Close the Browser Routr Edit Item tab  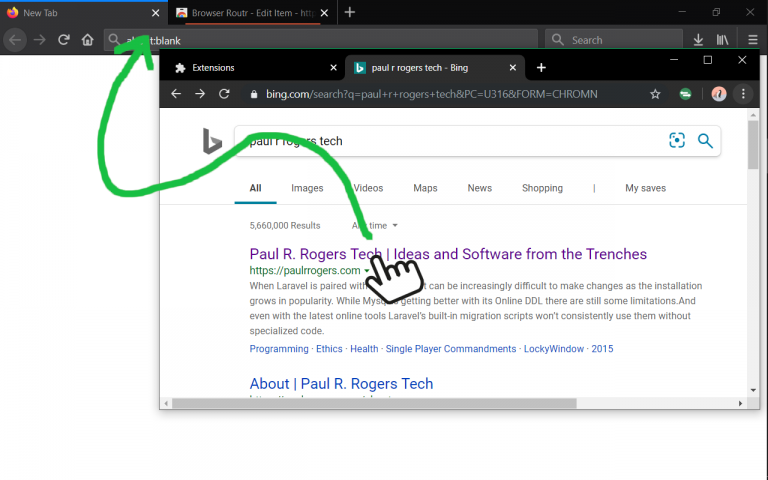tap(324, 13)
